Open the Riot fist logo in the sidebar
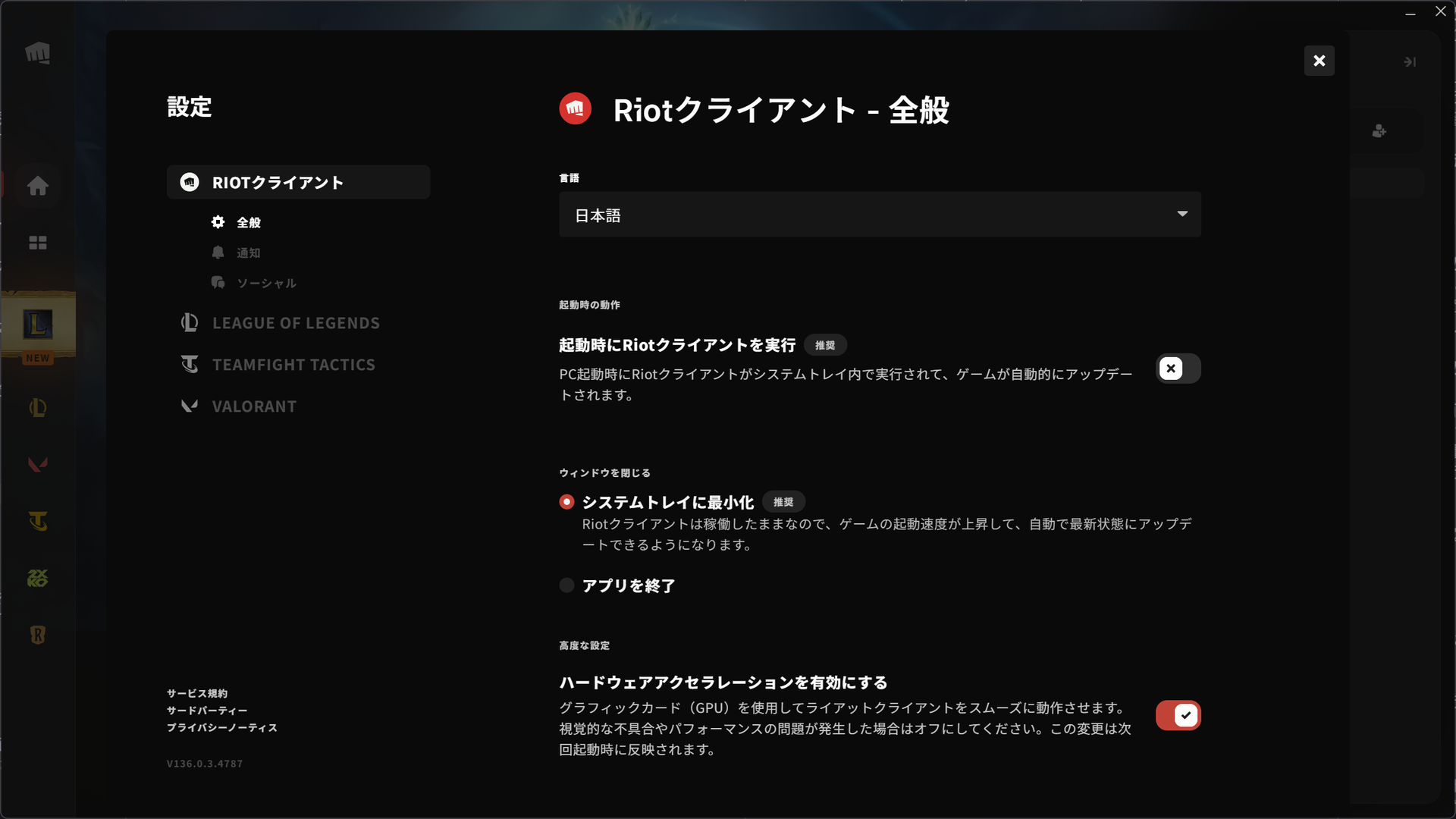Screen dimensions: 1456x819 (37, 53)
